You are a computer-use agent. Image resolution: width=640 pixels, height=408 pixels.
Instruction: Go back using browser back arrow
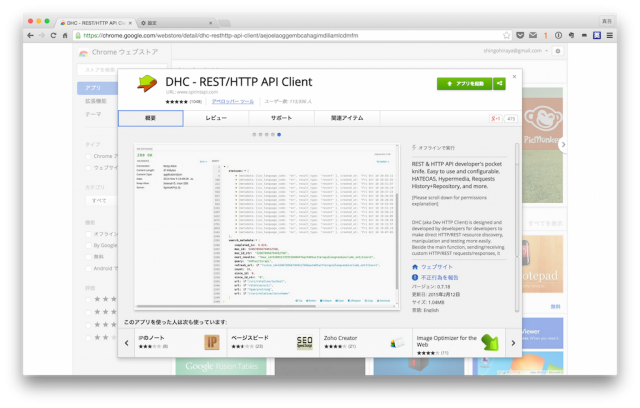[x=30, y=35]
